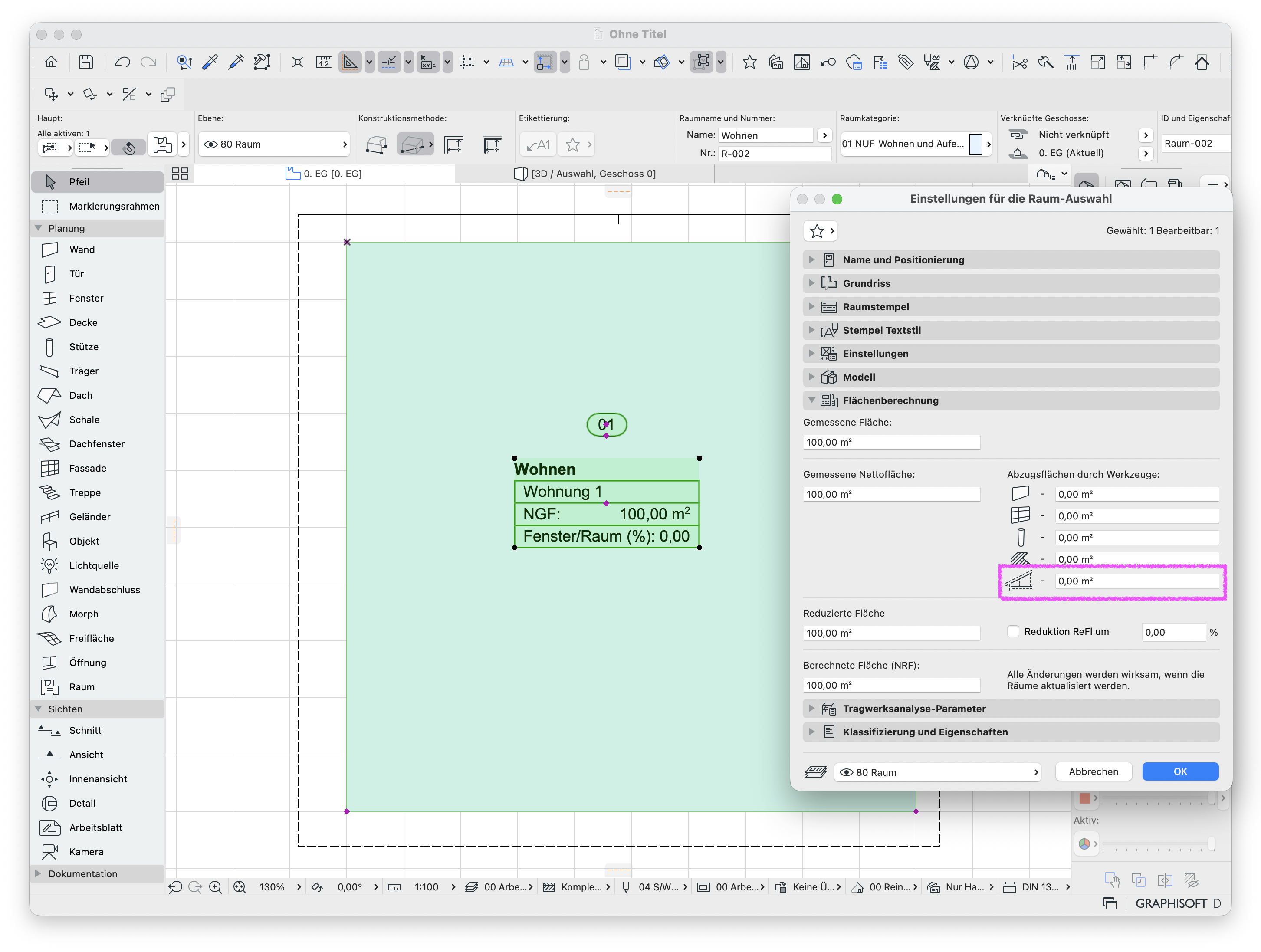Image resolution: width=1261 pixels, height=952 pixels.
Task: Select the Fenster tool
Action: [97, 299]
